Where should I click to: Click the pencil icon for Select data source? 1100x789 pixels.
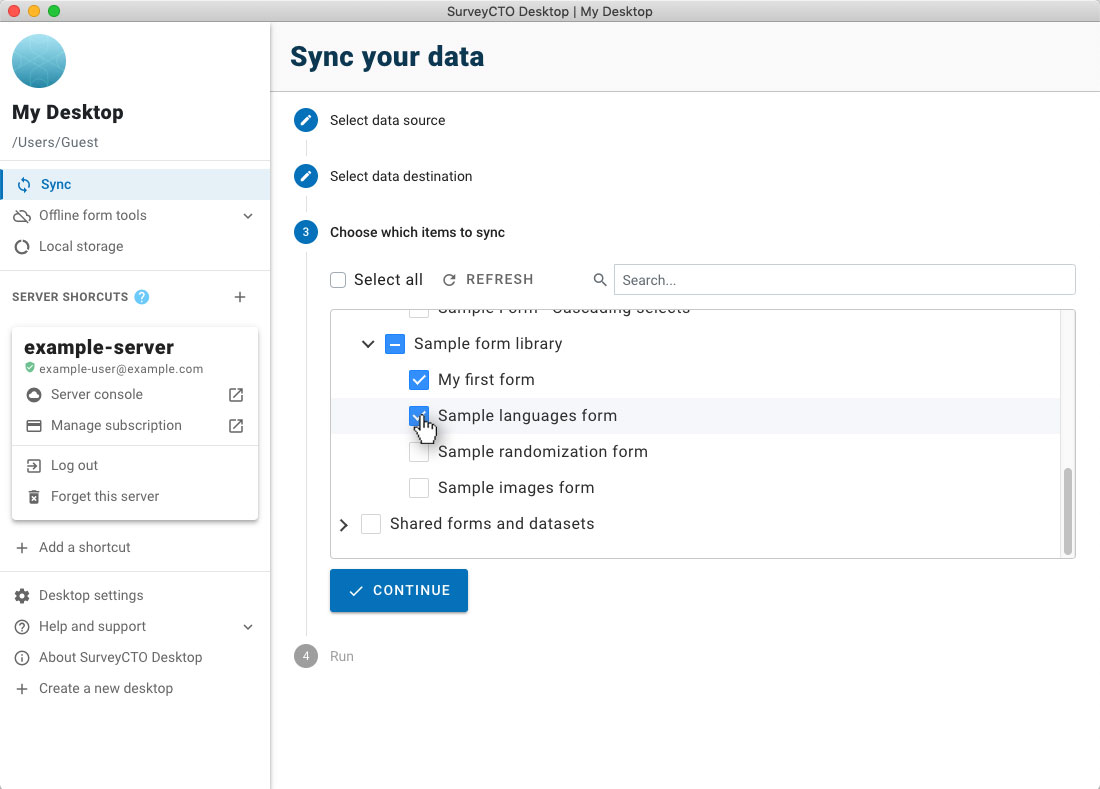click(306, 120)
